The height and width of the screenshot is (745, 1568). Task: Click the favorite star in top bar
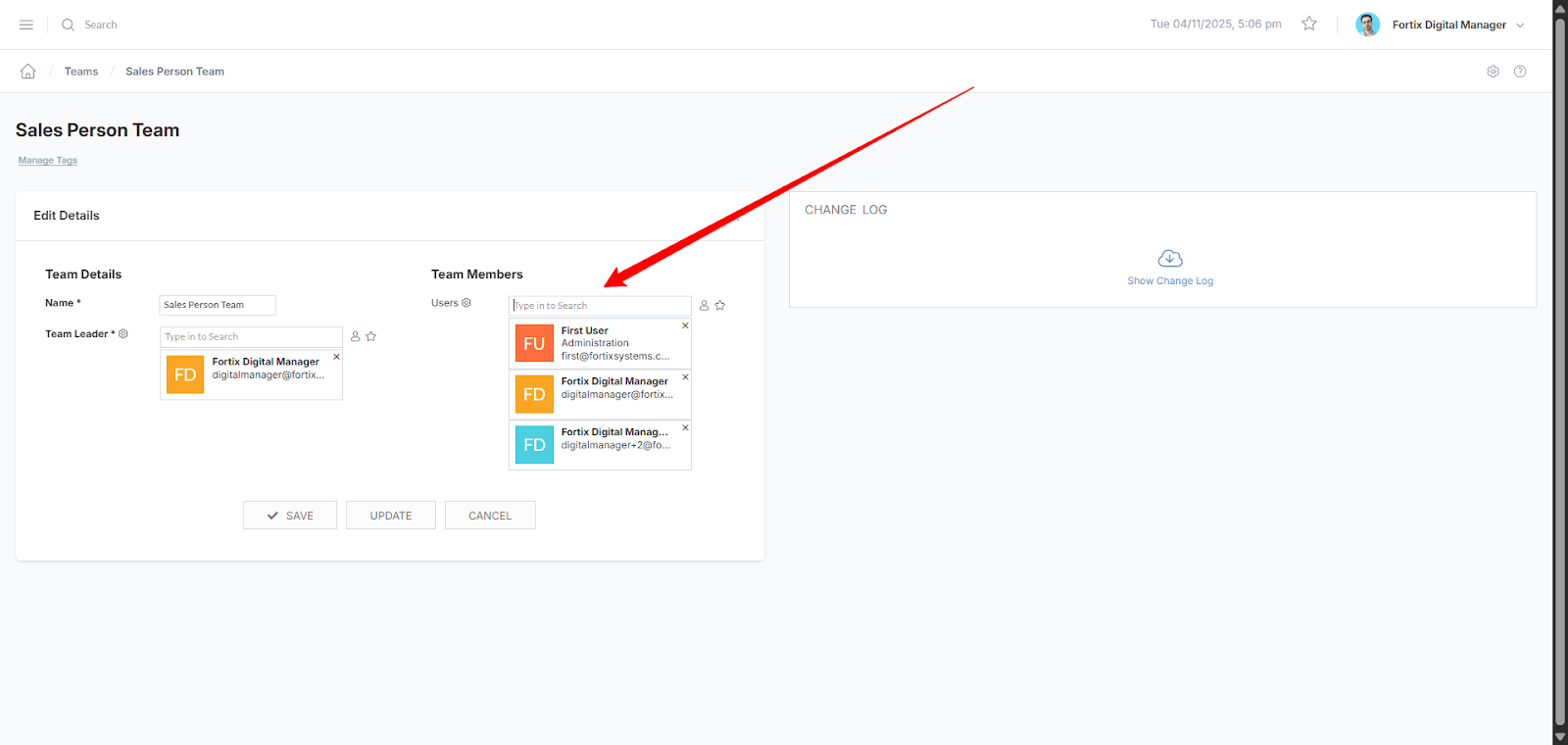tap(1309, 24)
